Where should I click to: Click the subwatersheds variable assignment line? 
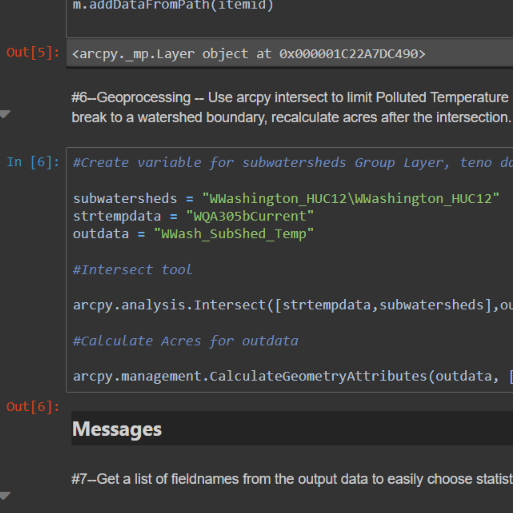pos(286,199)
